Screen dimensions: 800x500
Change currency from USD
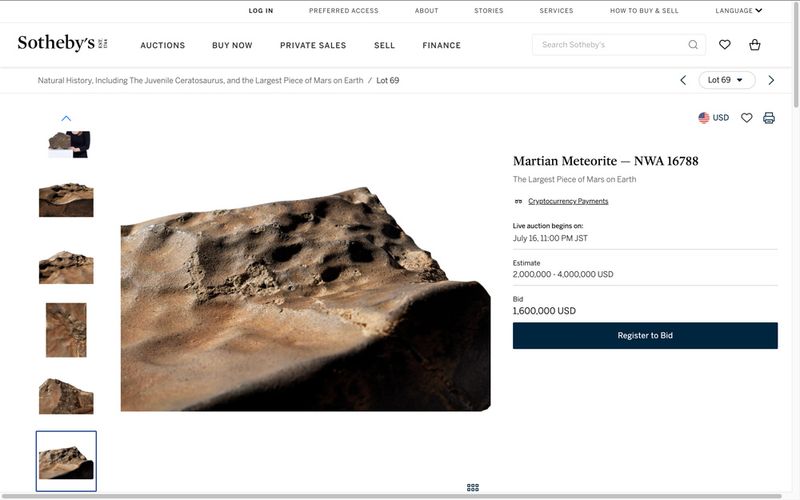coord(713,118)
